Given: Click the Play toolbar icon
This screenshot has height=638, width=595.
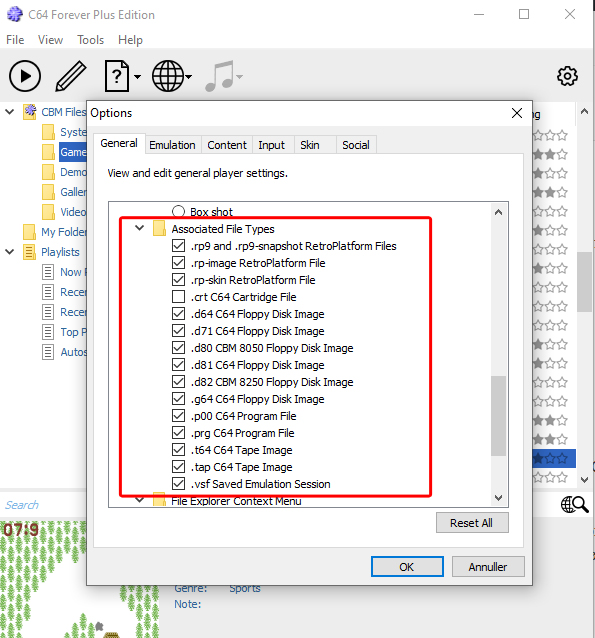Looking at the screenshot, I should pos(25,76).
